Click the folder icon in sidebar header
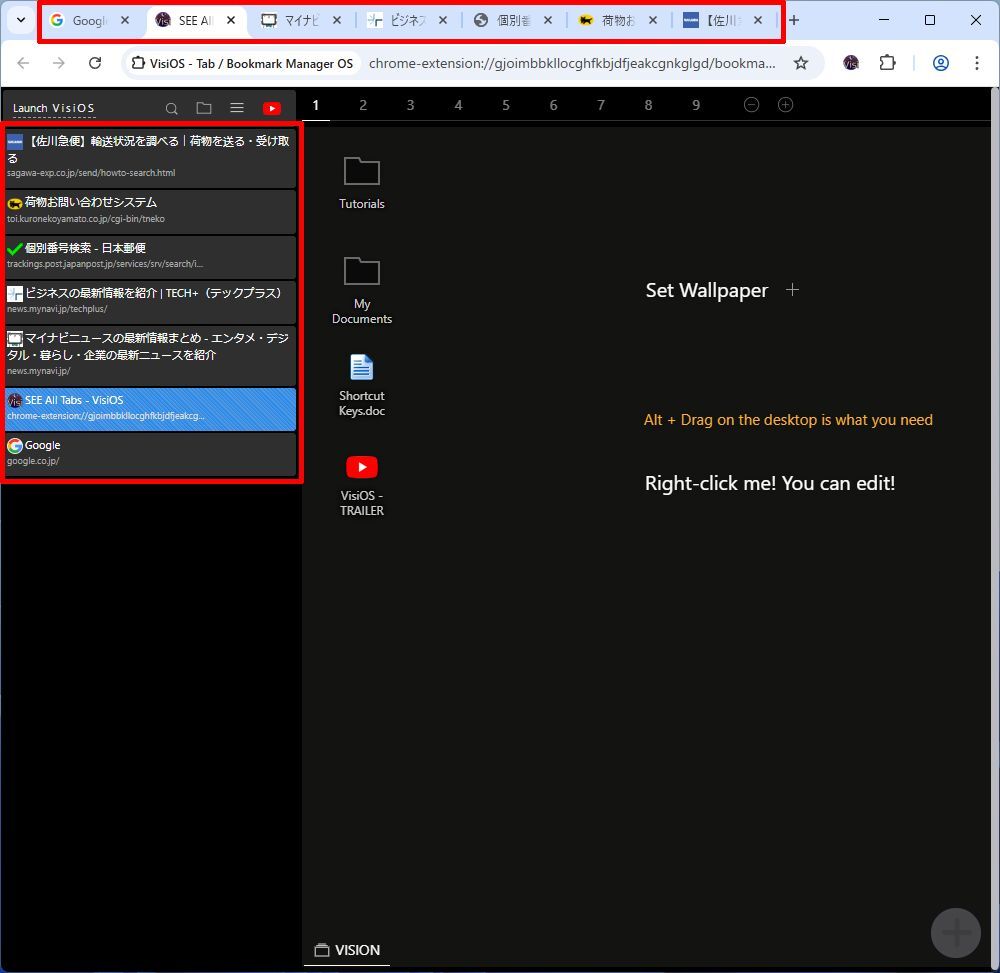1000x973 pixels. [204, 108]
